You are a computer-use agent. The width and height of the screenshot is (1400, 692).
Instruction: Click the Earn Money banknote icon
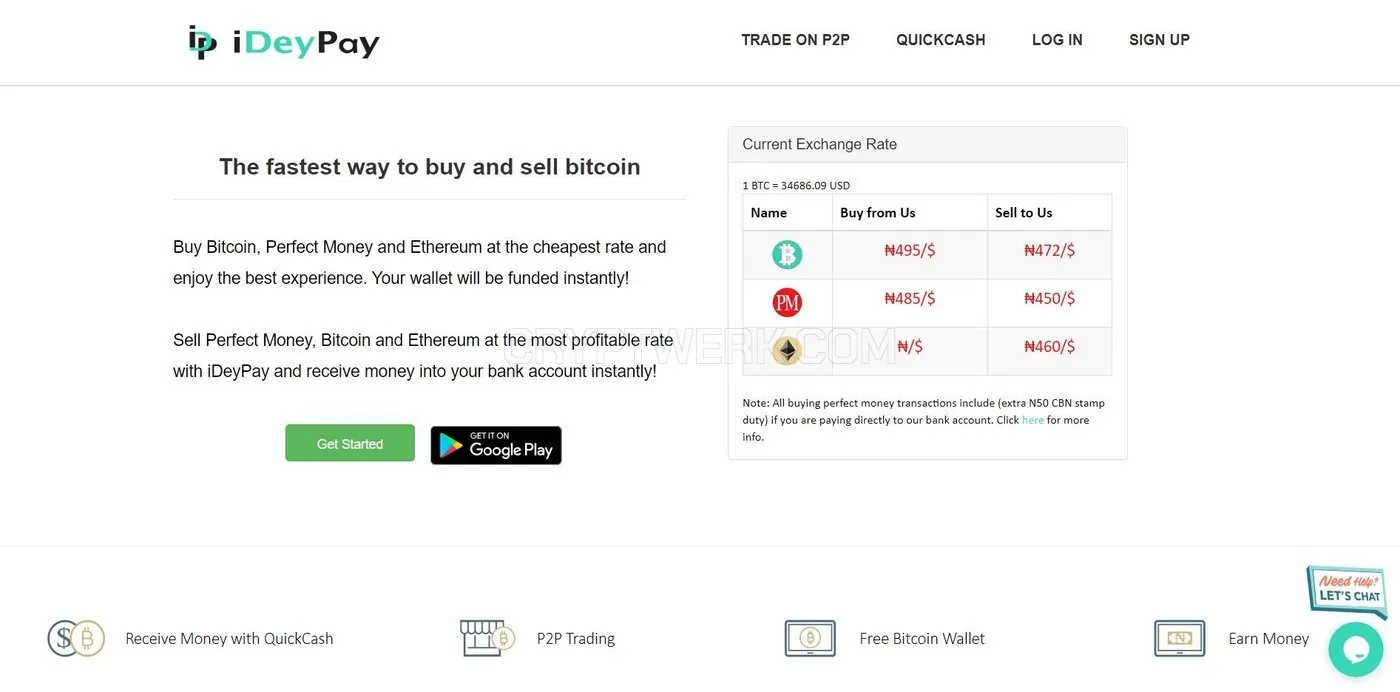1180,638
